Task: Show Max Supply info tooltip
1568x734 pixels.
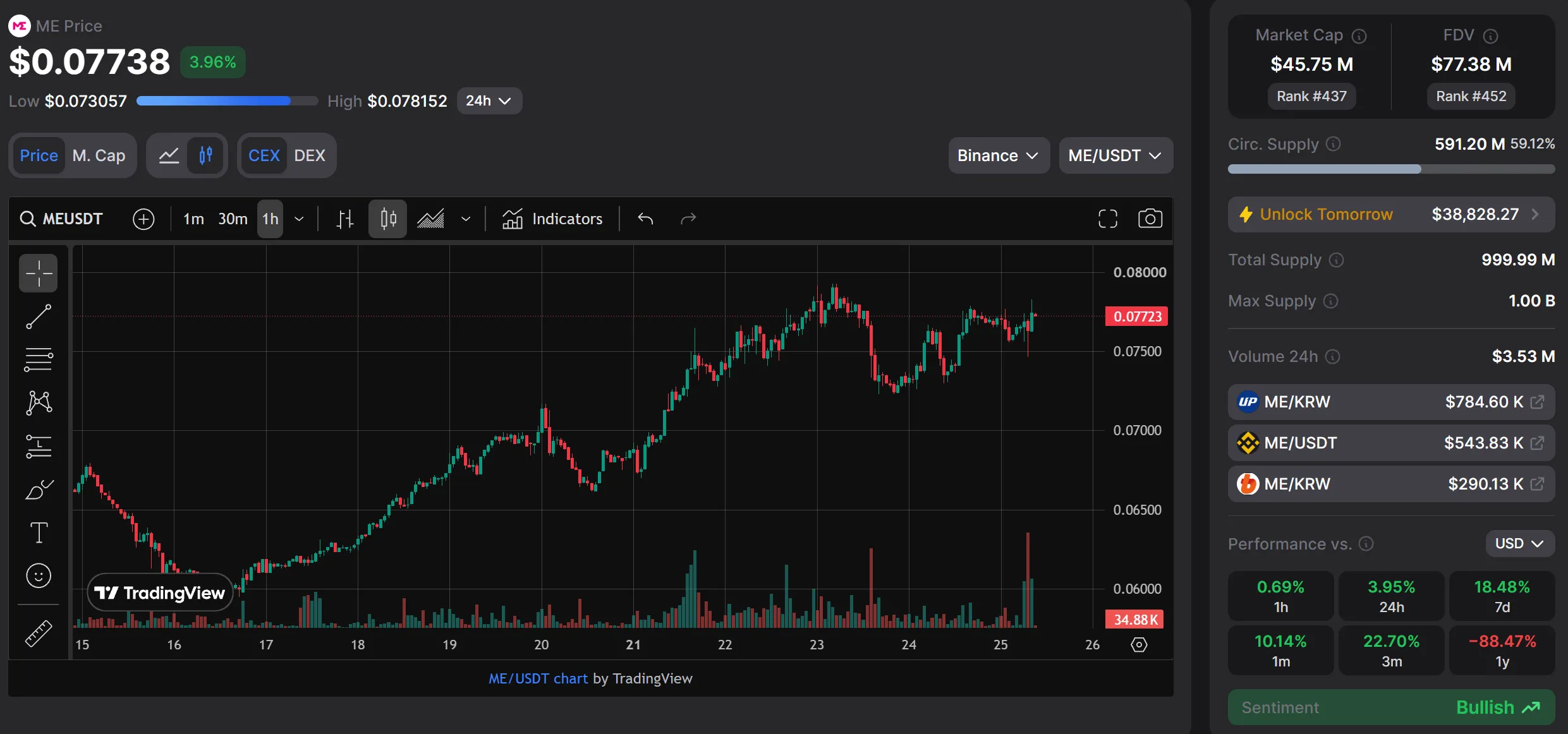Action: click(x=1330, y=301)
